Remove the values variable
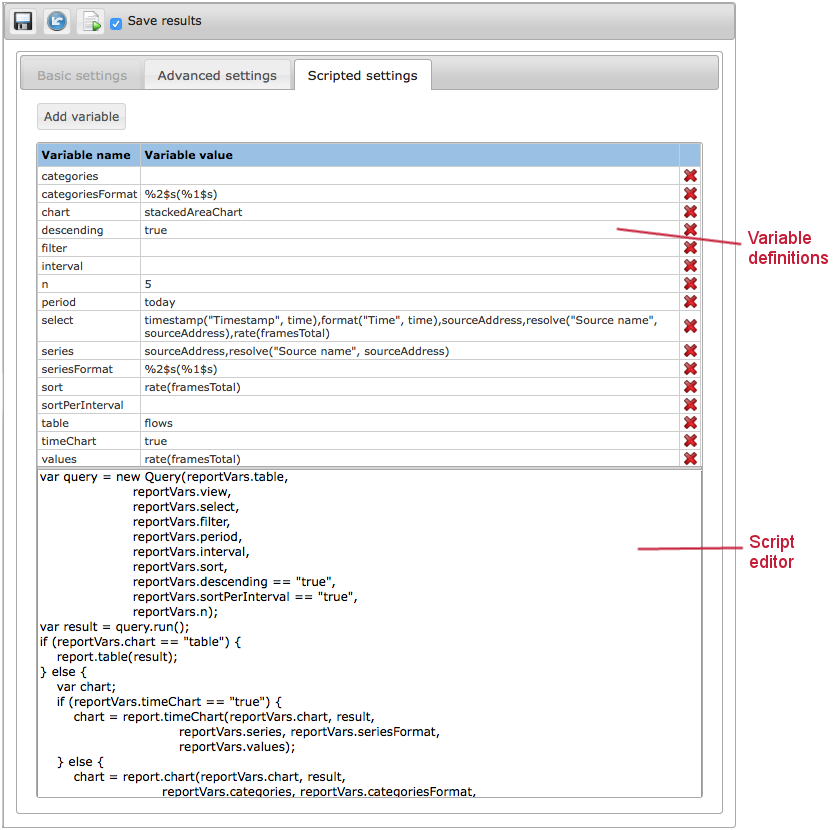The height and width of the screenshot is (830, 840). tap(691, 459)
